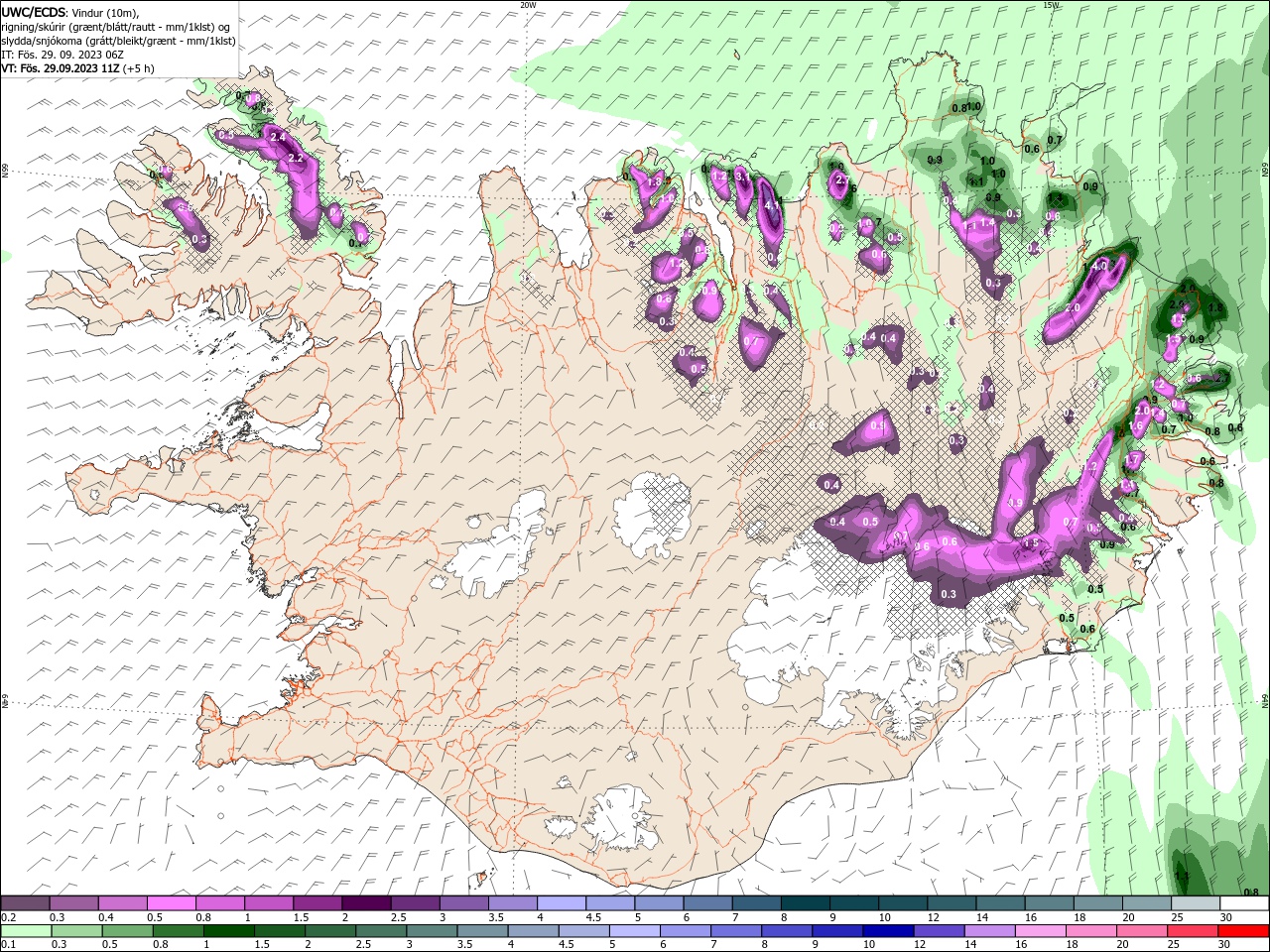Select the pale green 0.1 swatch, lower legend row
This screenshot has height=952, width=1270.
click(x=26, y=931)
